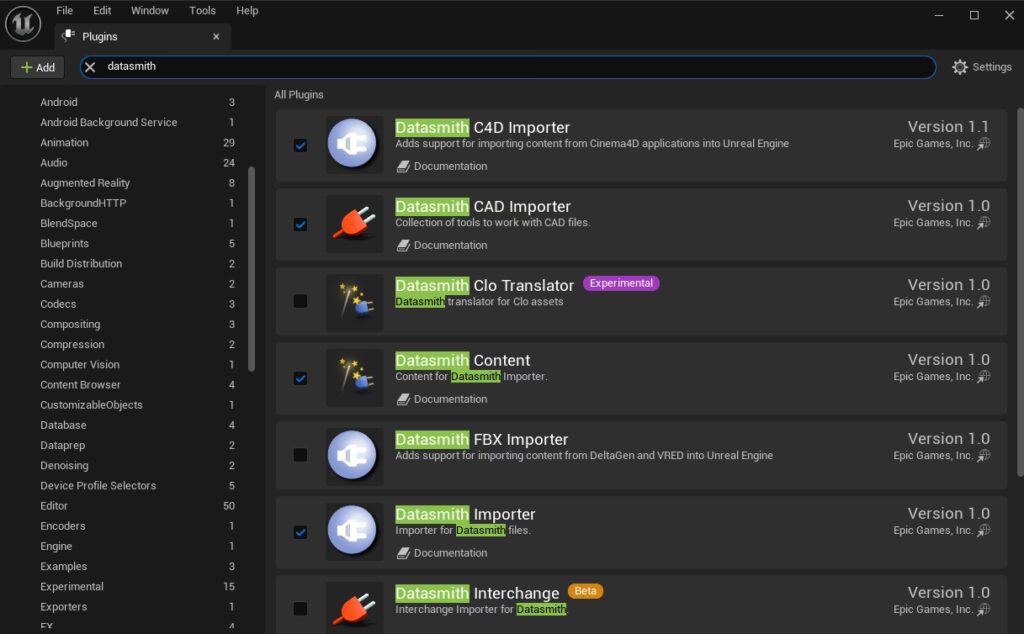Clear the datasmith search with X icon
The width and height of the screenshot is (1024, 634).
tap(90, 67)
